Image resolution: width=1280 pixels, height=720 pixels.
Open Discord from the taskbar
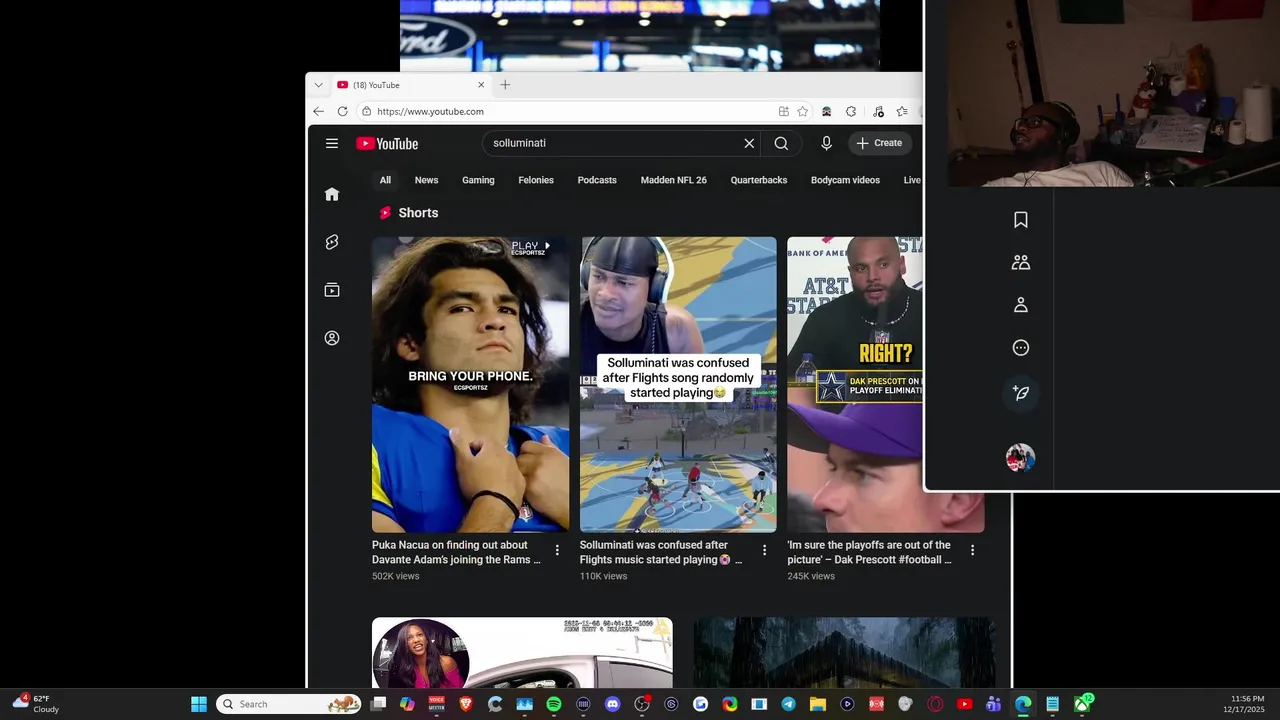click(613, 704)
